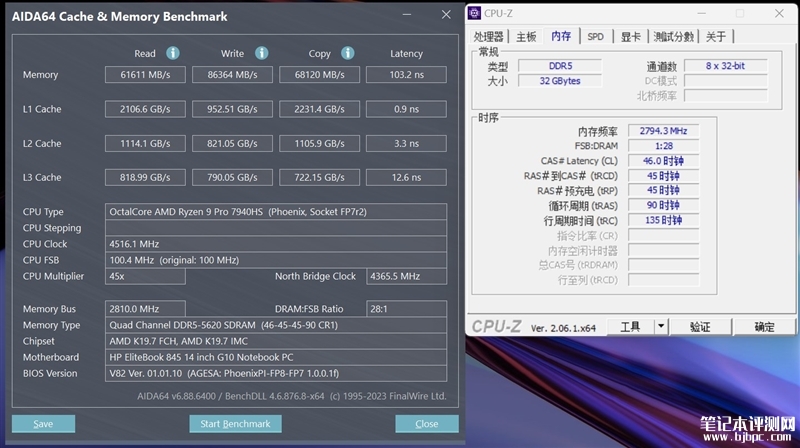This screenshot has width=800, height=448.
Task: Click the Motherboard field HP EliteBook 845
Action: [x=276, y=357]
